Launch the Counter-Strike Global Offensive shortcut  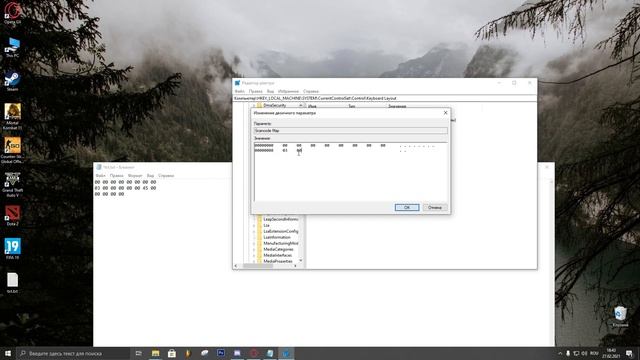(13, 150)
